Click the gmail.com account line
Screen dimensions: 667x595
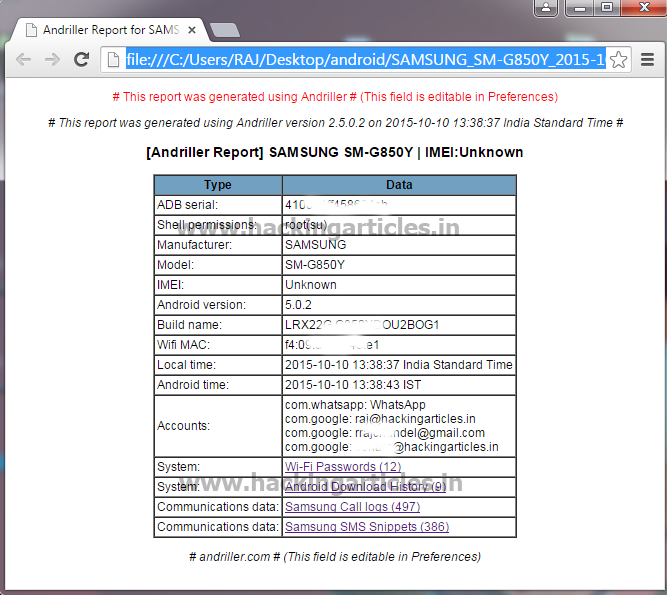click(x=385, y=433)
